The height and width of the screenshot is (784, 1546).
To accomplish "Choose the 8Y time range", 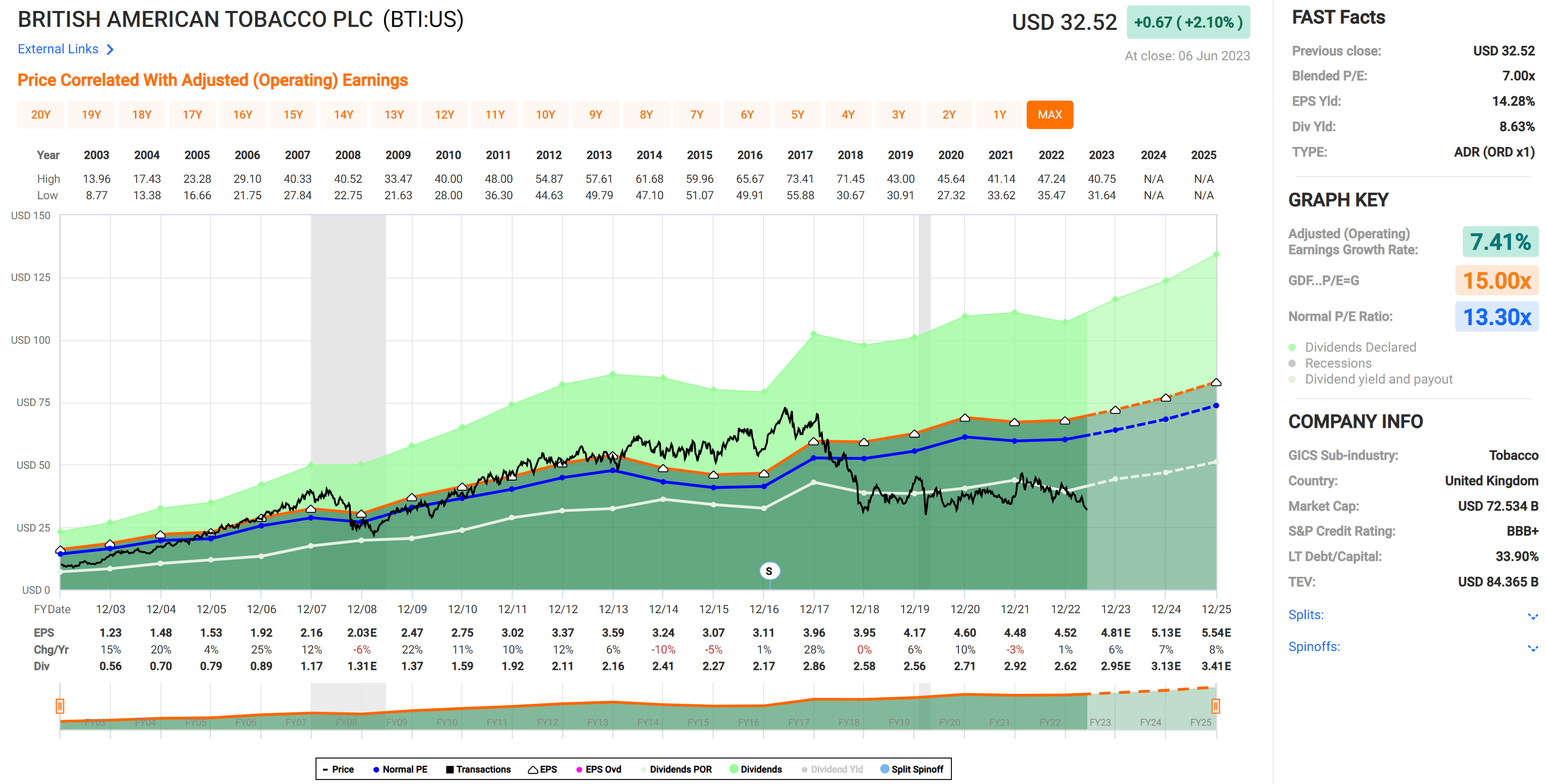I will pyautogui.click(x=646, y=115).
